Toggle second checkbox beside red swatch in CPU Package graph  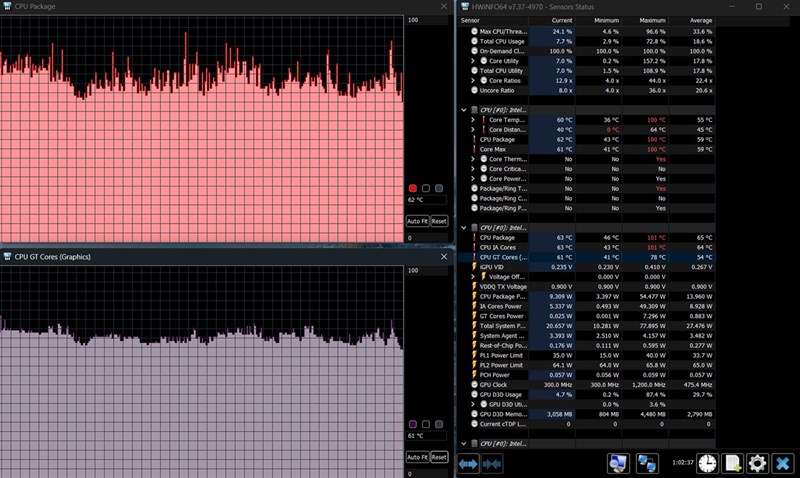coord(426,188)
